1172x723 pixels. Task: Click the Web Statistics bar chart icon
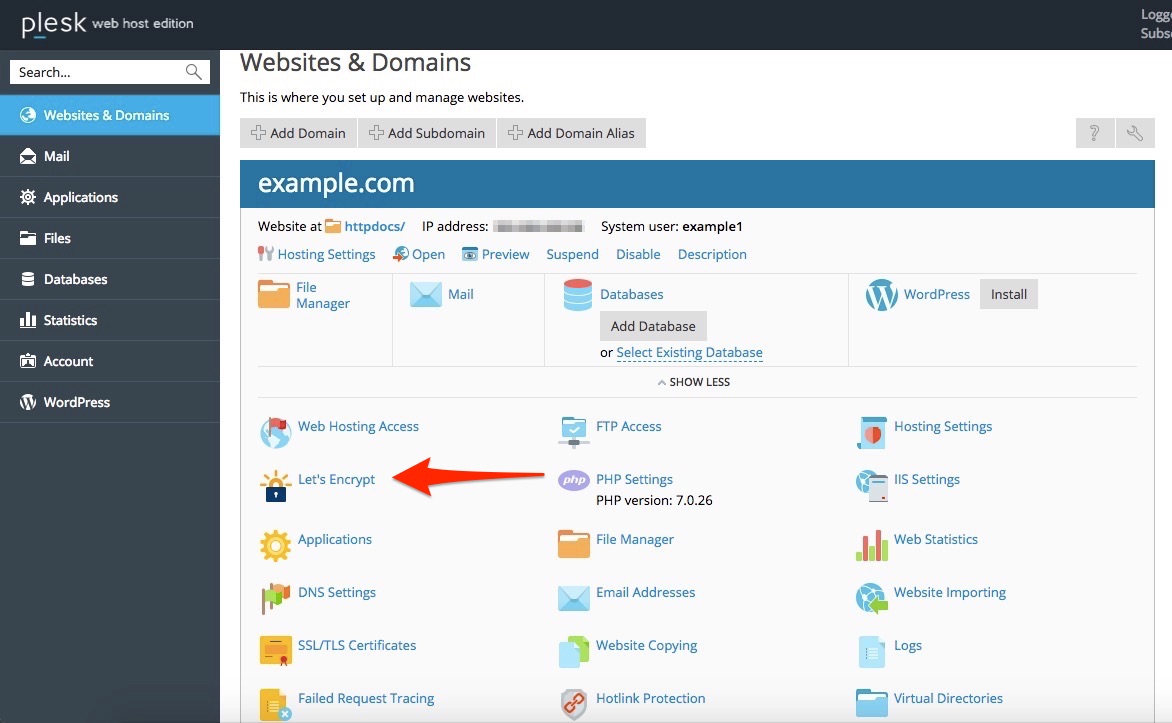[872, 546]
